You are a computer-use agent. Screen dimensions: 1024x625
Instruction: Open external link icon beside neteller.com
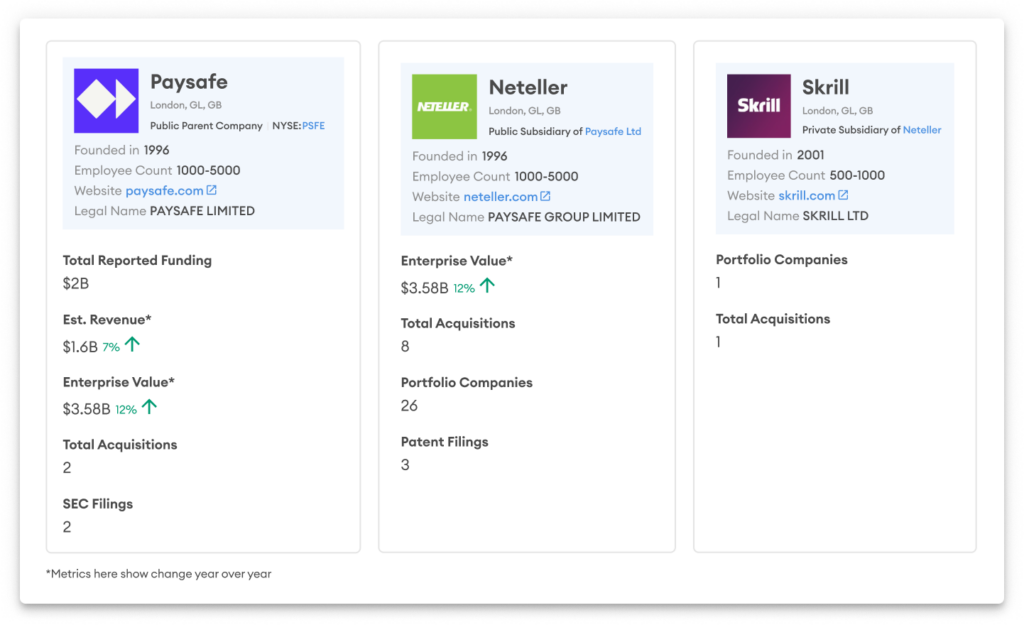pos(545,196)
